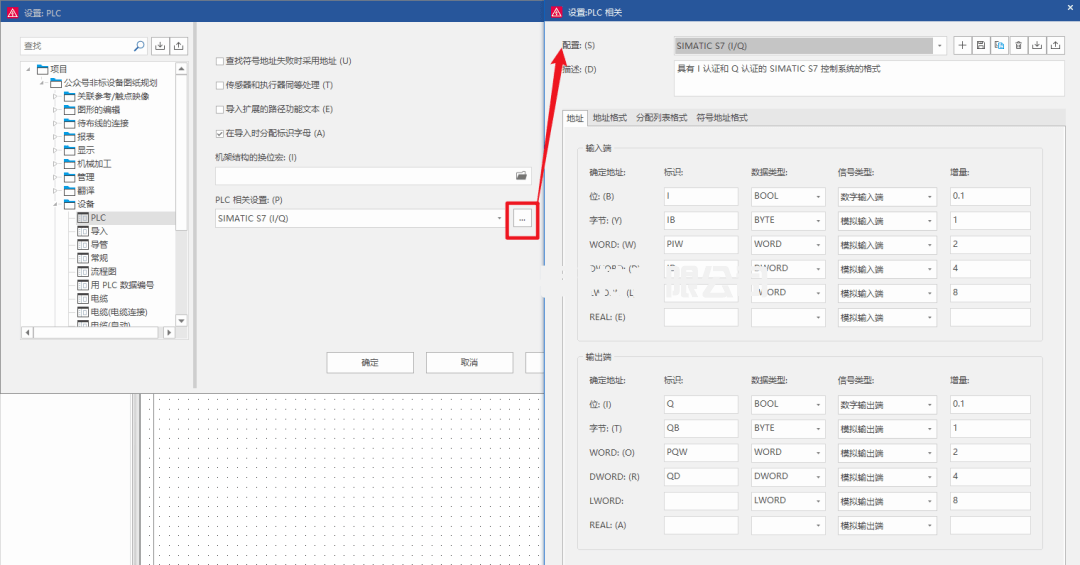Click the search magnifier icon in 查找 box
Screen dimensions: 1080x565
pyautogui.click(x=139, y=46)
